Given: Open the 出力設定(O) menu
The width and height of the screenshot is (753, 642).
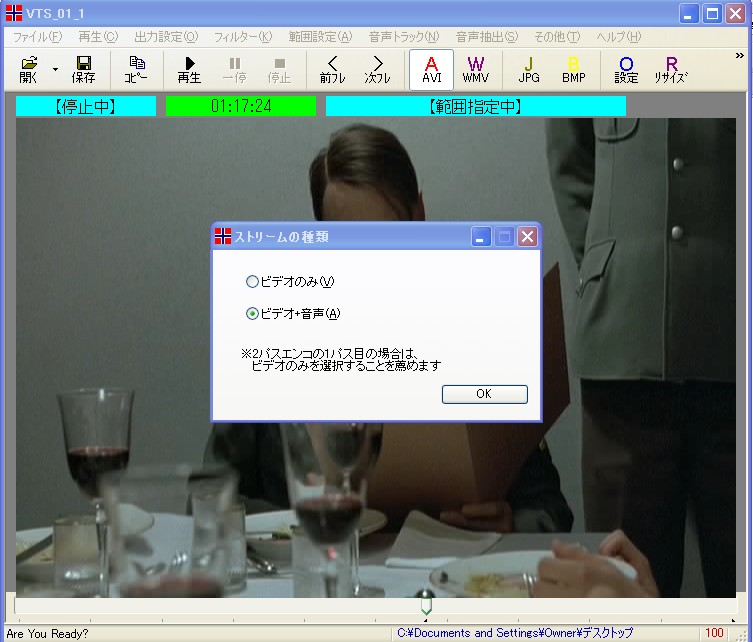Looking at the screenshot, I should 166,37.
